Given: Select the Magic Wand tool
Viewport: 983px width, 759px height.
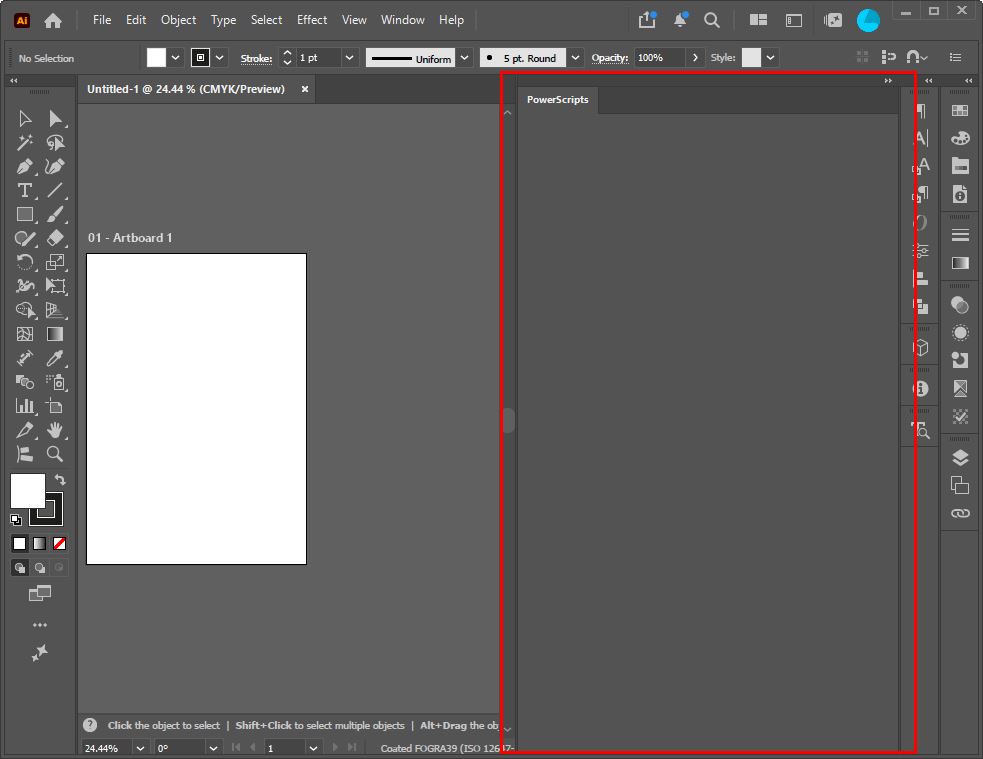Looking at the screenshot, I should click(x=25, y=142).
